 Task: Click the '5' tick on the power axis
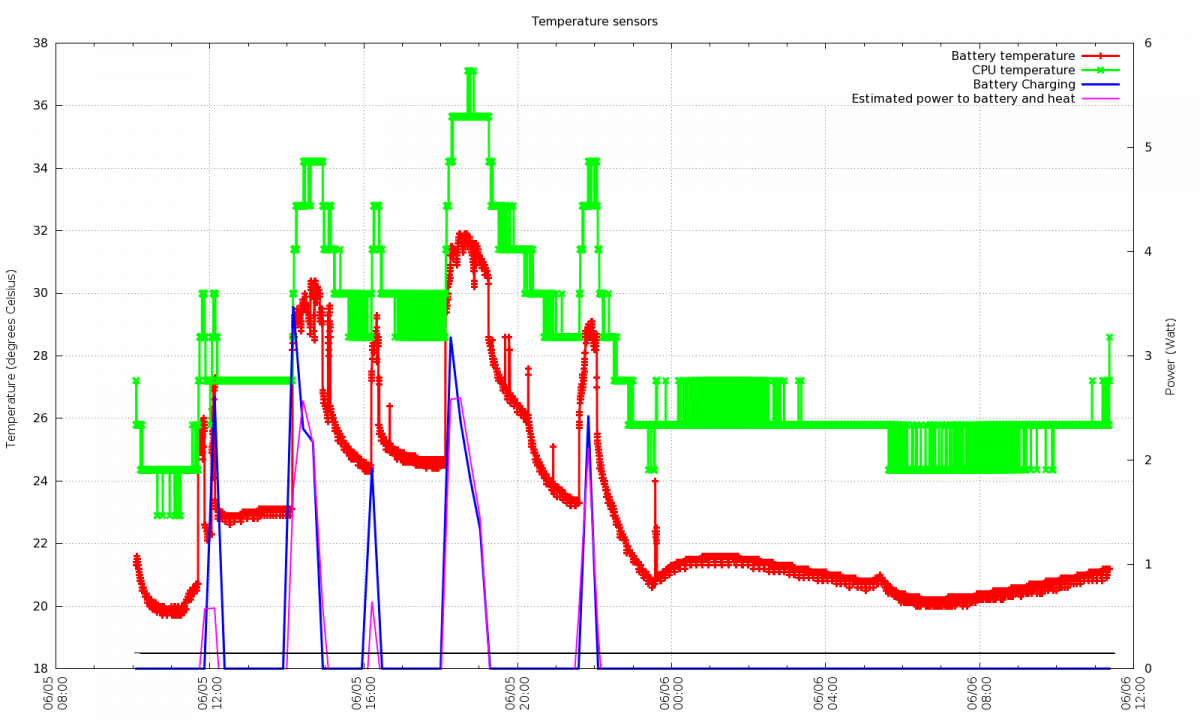1150,148
